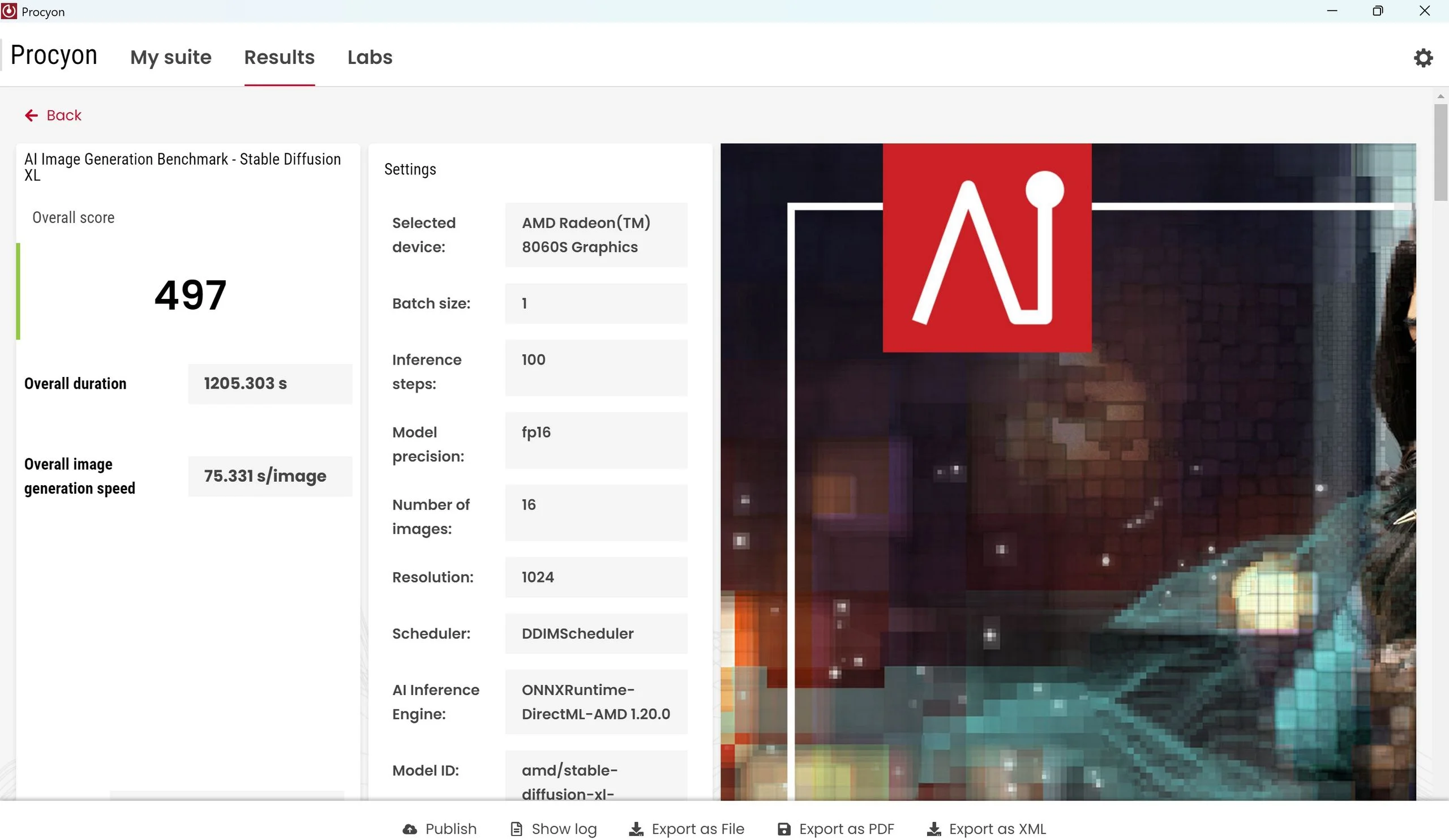The height and width of the screenshot is (840, 1449).
Task: Click the Export as XML download icon
Action: coord(933,829)
